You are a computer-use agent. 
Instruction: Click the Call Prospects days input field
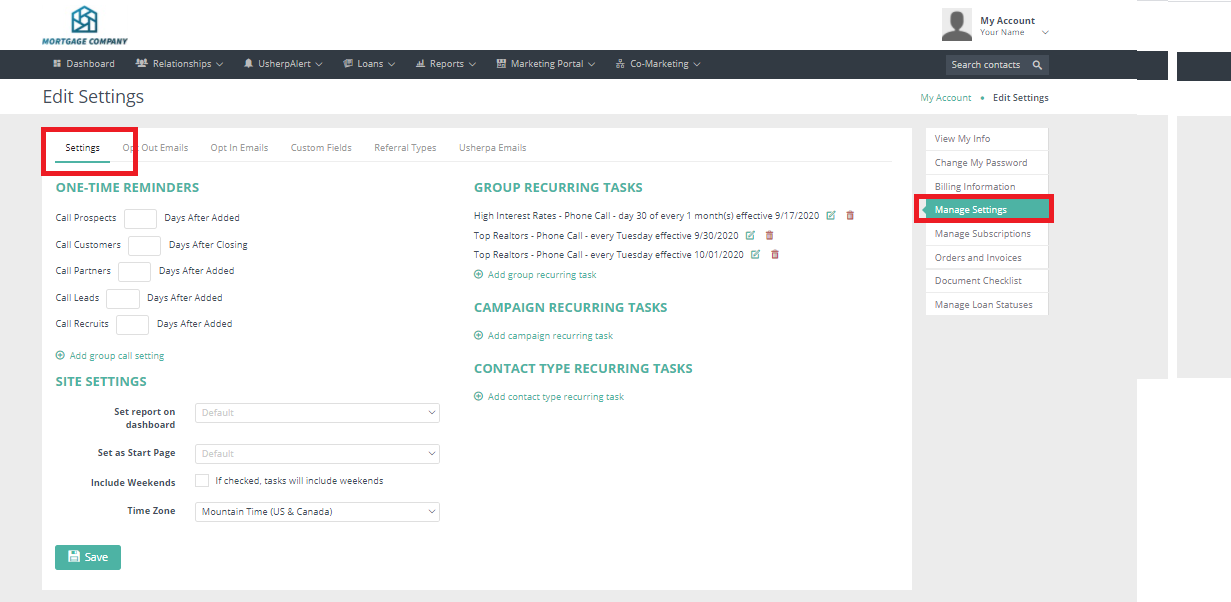pyautogui.click(x=140, y=218)
